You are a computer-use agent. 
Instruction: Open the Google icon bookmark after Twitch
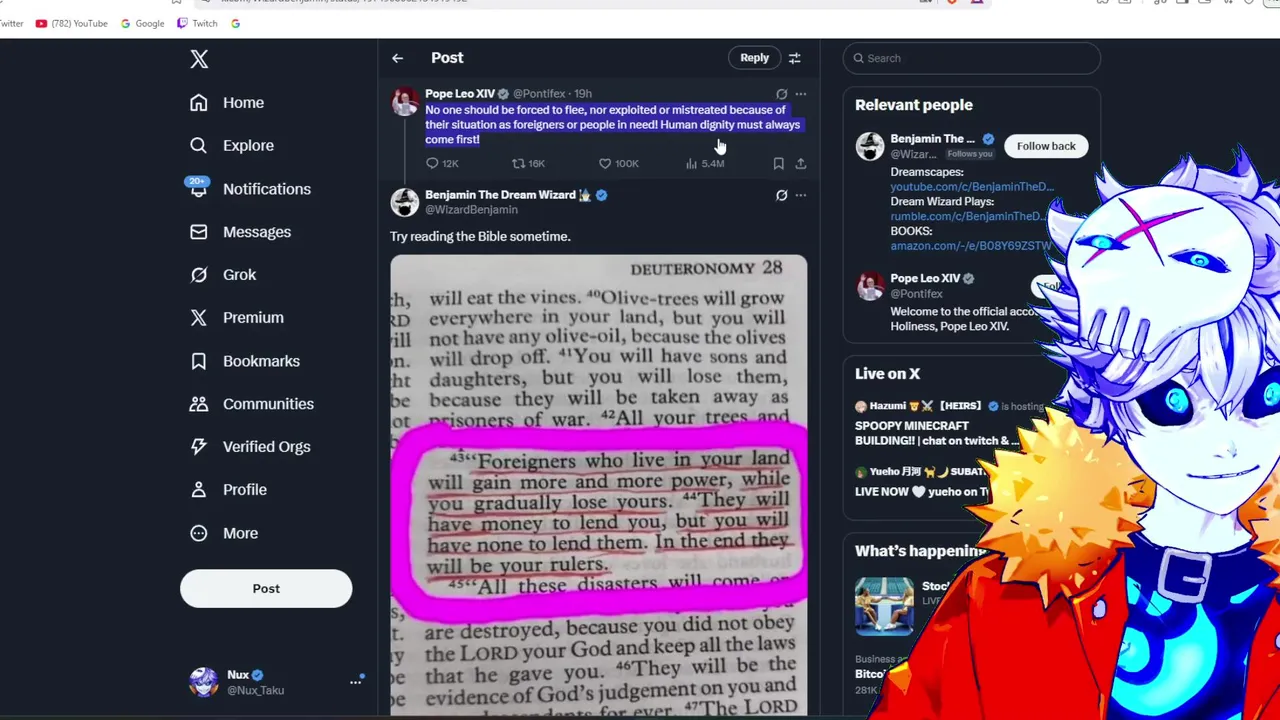(235, 23)
